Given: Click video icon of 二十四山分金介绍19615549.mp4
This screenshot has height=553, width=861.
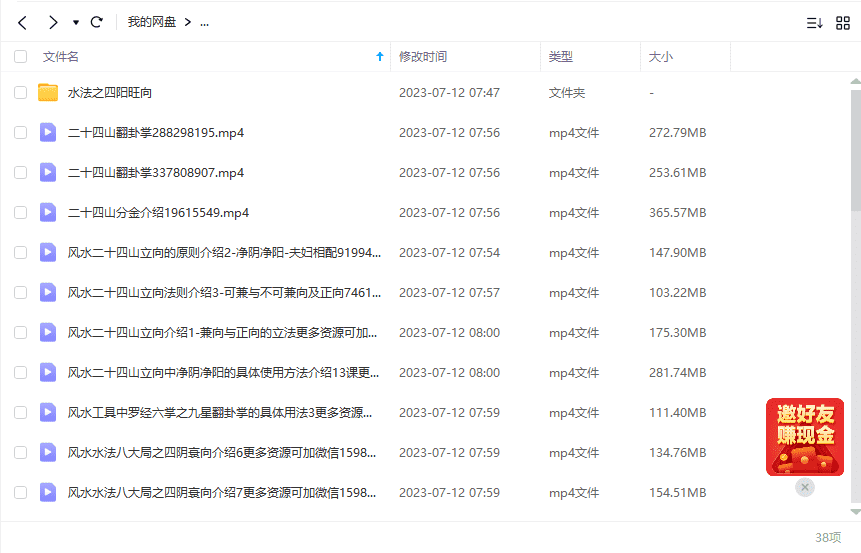Looking at the screenshot, I should coord(48,213).
